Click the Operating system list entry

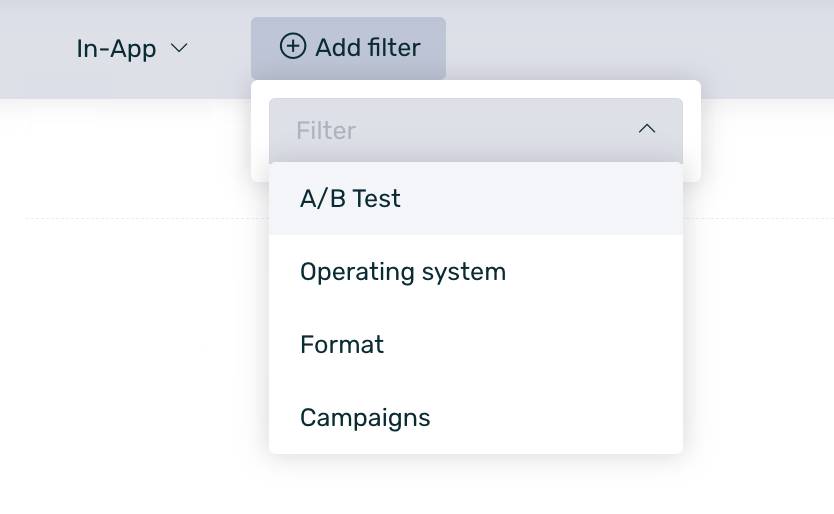pos(403,272)
